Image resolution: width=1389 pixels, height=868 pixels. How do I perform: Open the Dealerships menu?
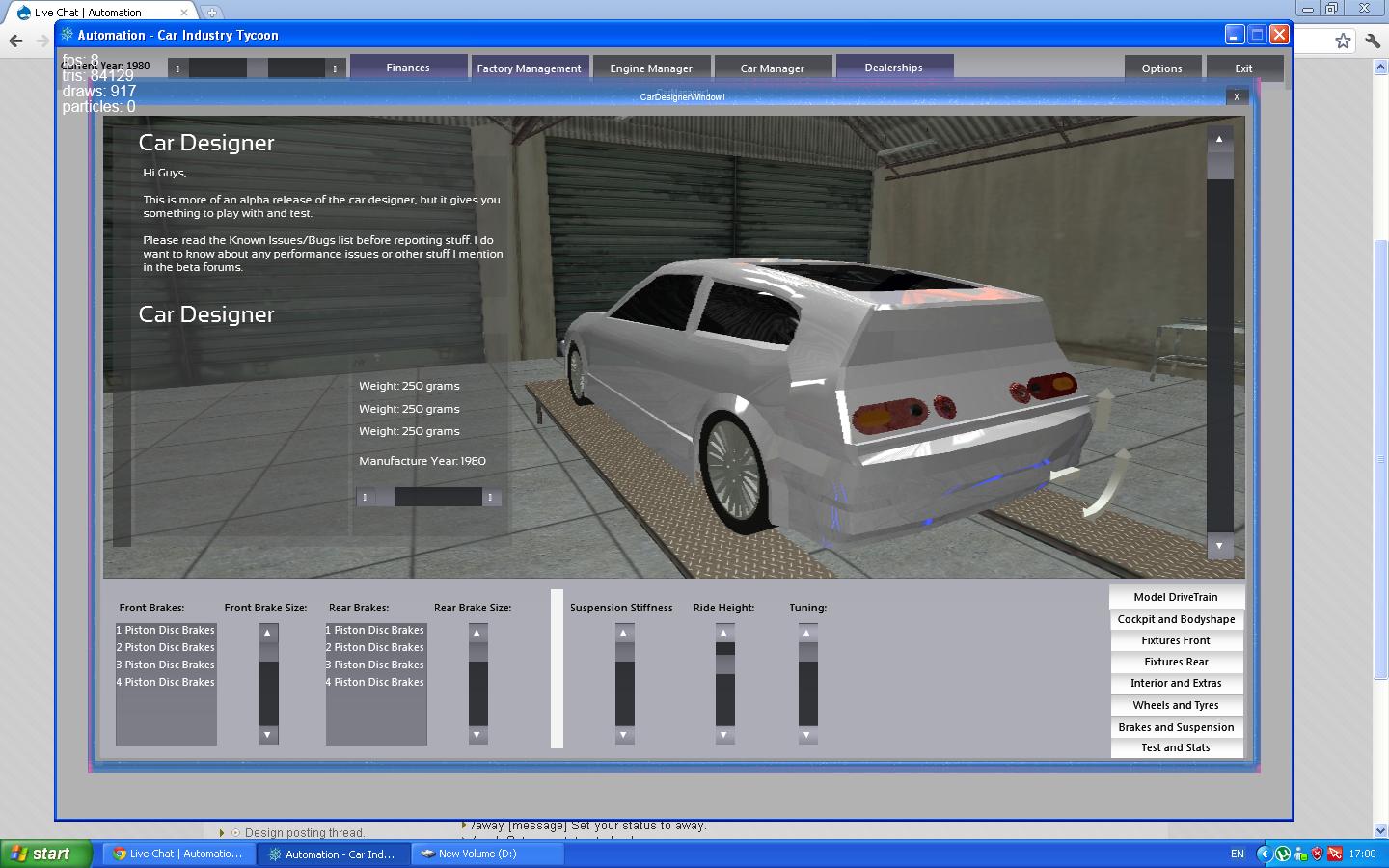tap(894, 68)
